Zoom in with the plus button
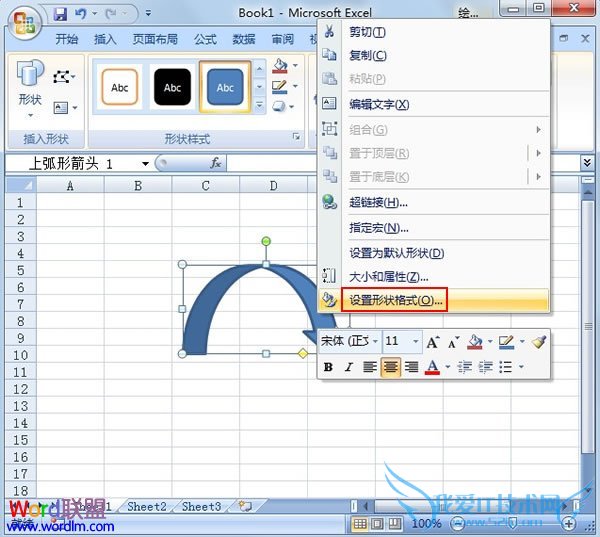 coord(569,523)
